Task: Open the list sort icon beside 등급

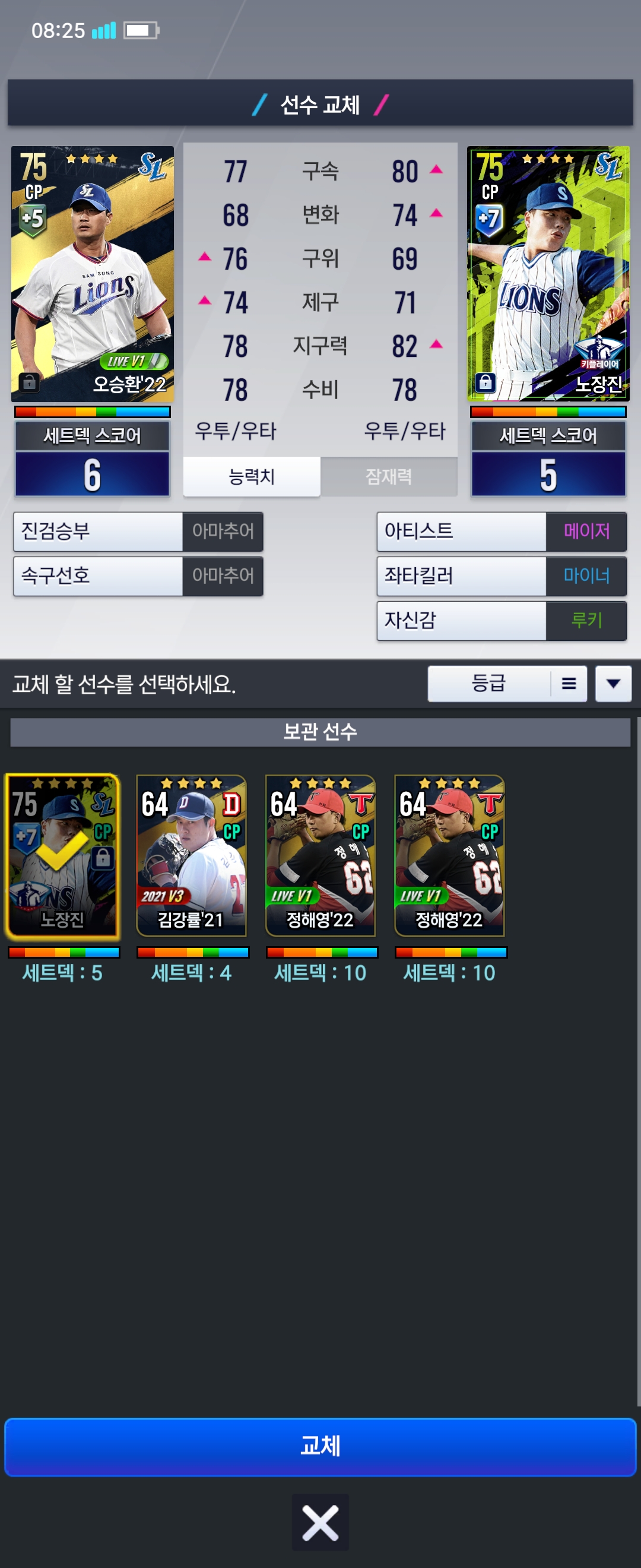Action: (x=569, y=684)
